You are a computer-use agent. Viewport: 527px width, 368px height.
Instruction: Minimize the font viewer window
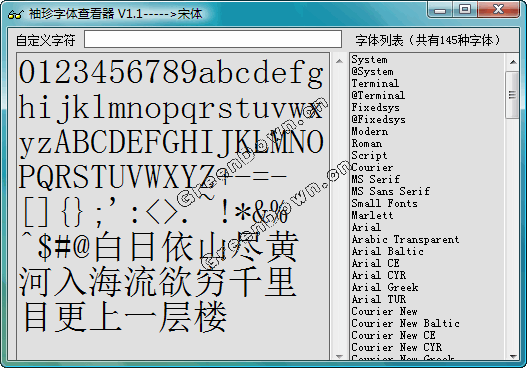click(x=440, y=9)
